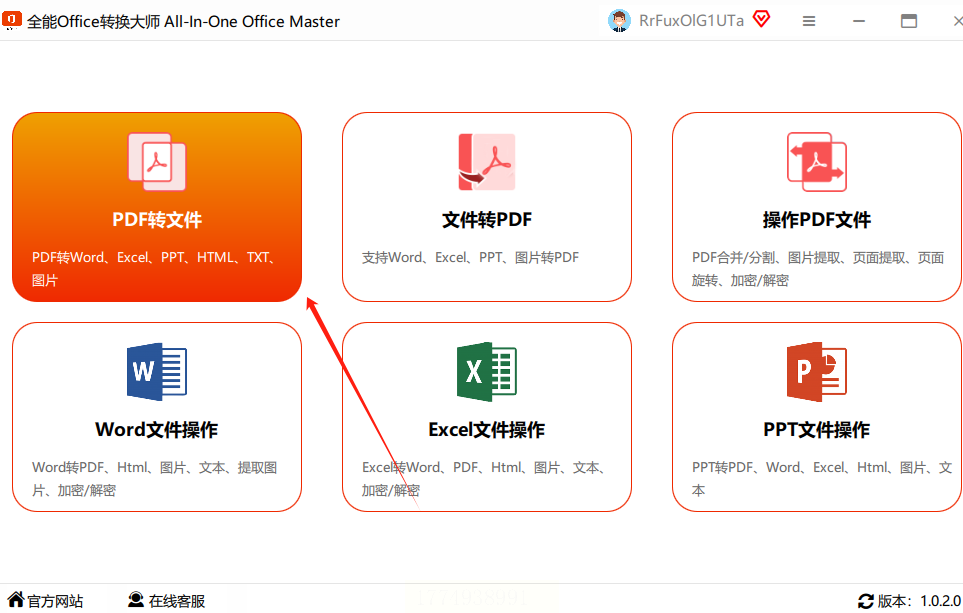This screenshot has width=963, height=613.
Task: Click description PDF转Word、Excel、PPT、HTML、TXT
Action: click(153, 268)
